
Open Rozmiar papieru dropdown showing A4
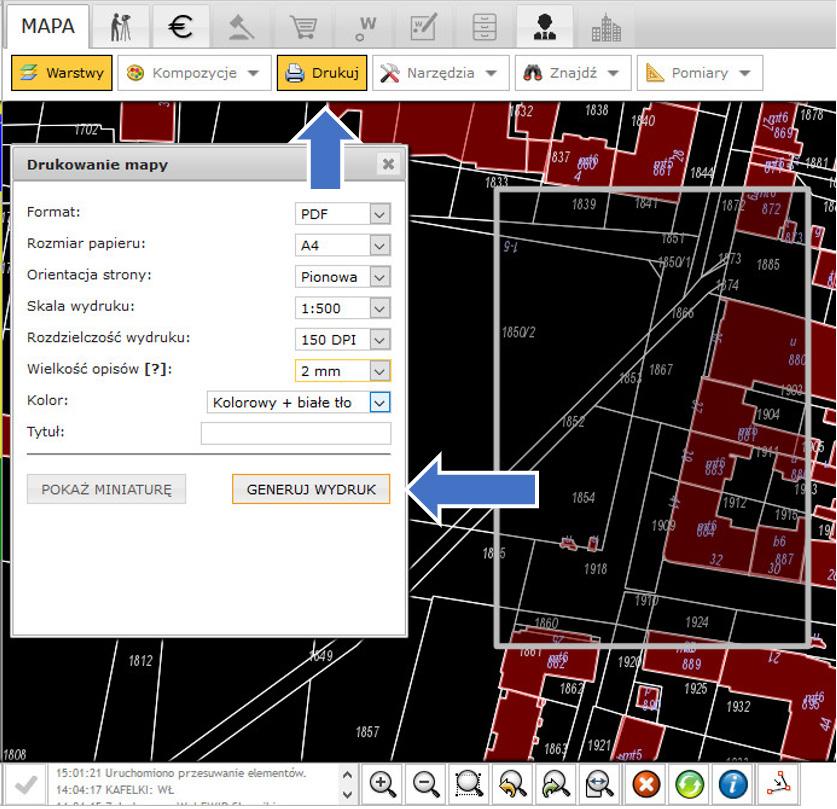pyautogui.click(x=343, y=245)
